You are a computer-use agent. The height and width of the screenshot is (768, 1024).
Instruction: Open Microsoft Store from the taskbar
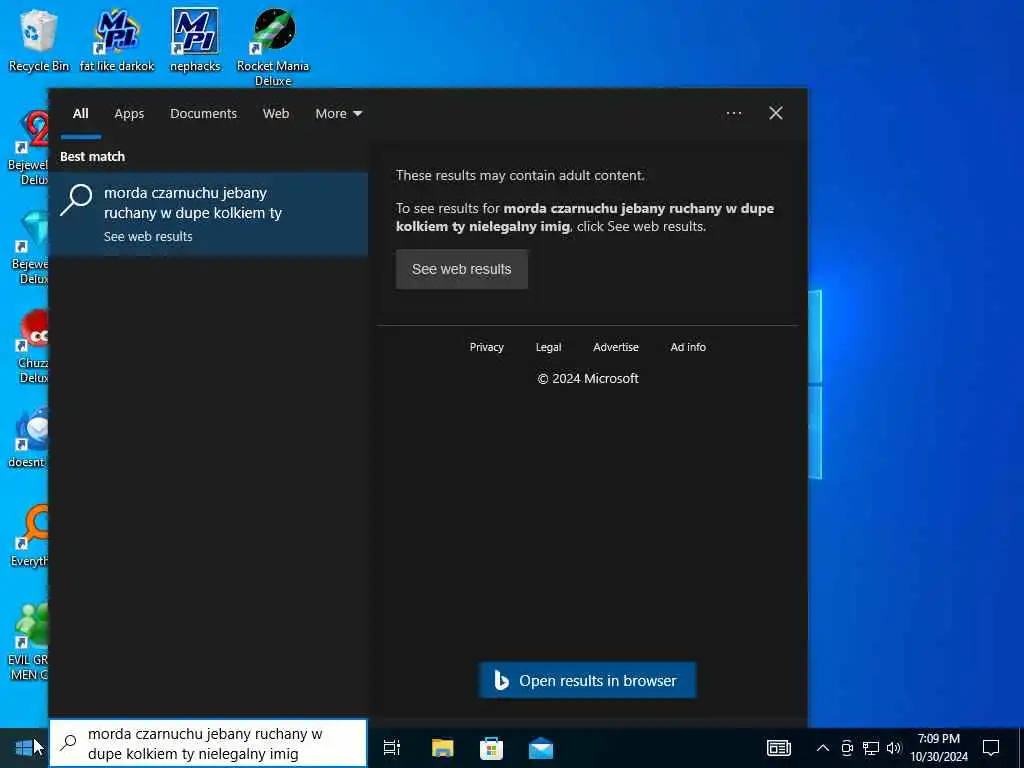(x=491, y=748)
